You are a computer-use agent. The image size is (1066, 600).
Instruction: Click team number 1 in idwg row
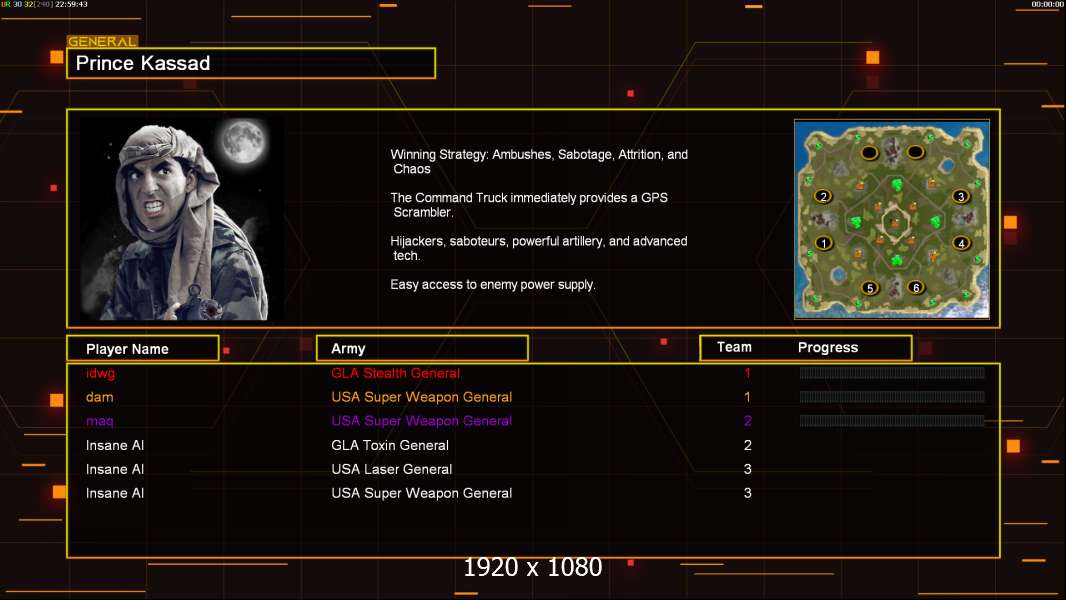pos(747,372)
